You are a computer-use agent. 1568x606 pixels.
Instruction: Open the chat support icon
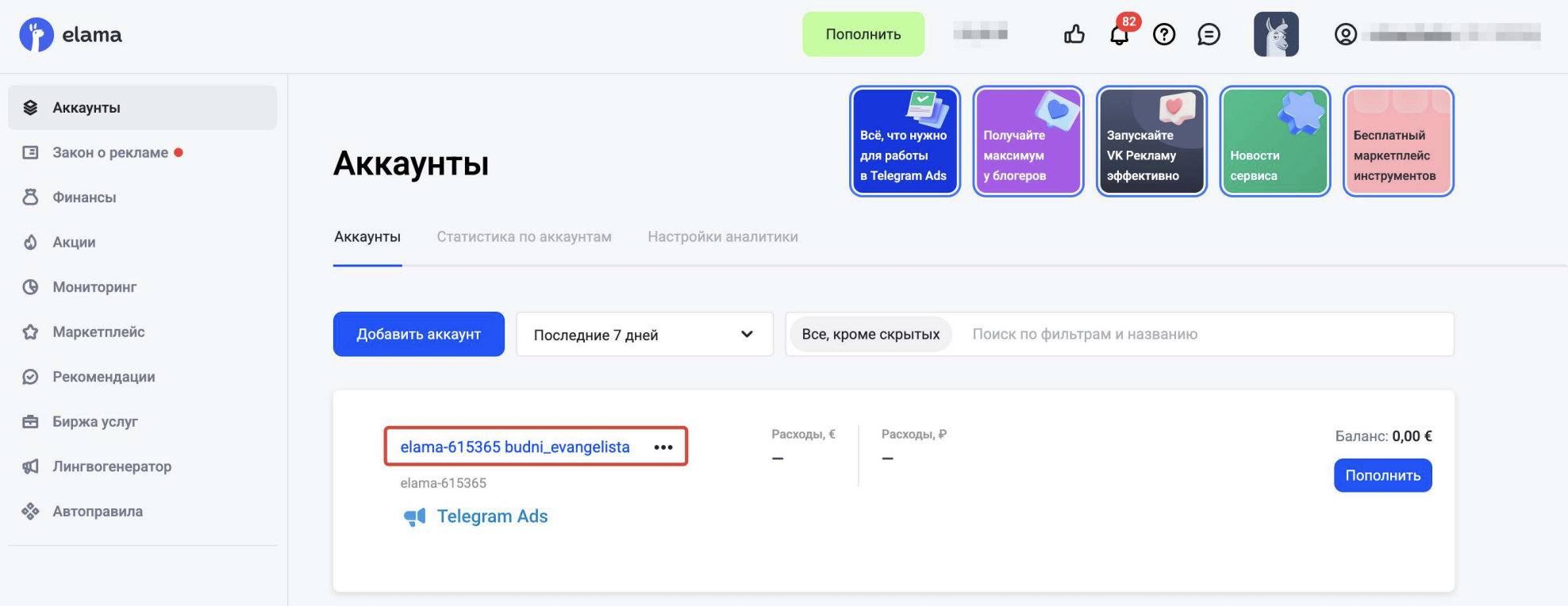(1208, 34)
